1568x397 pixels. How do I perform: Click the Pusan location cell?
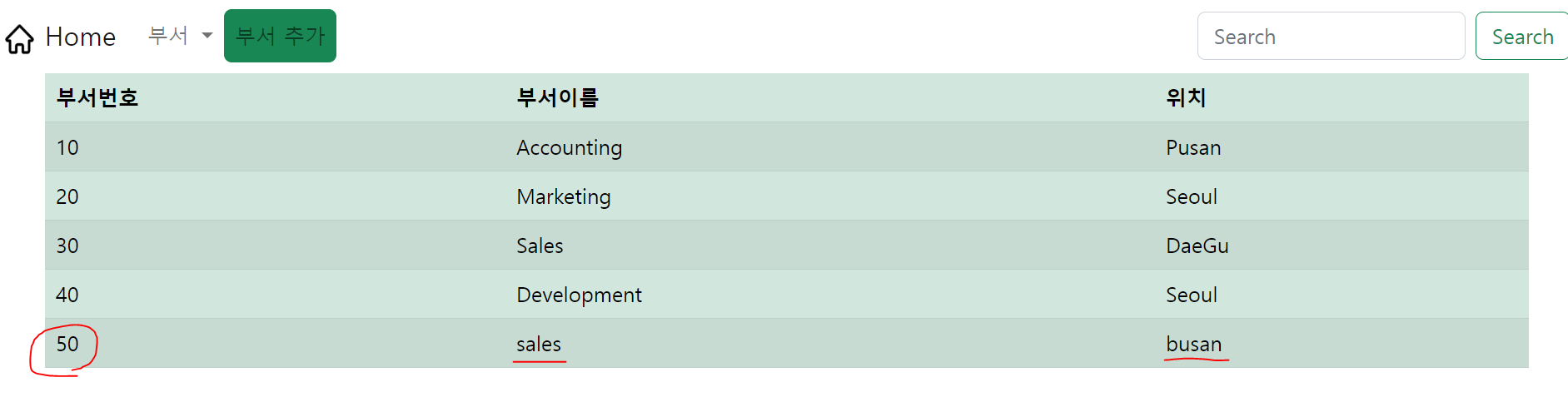[x=1193, y=147]
